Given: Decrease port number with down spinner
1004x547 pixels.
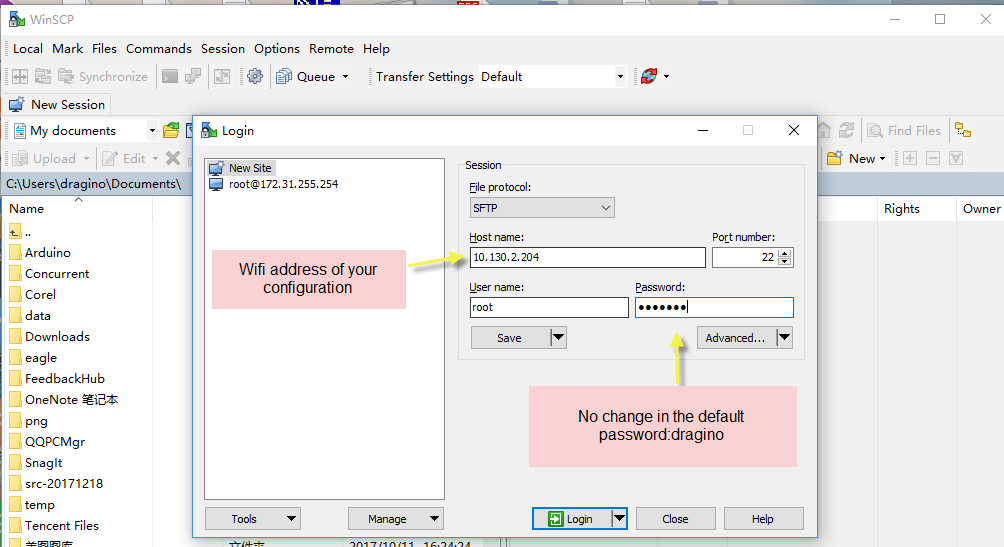Looking at the screenshot, I should (785, 261).
